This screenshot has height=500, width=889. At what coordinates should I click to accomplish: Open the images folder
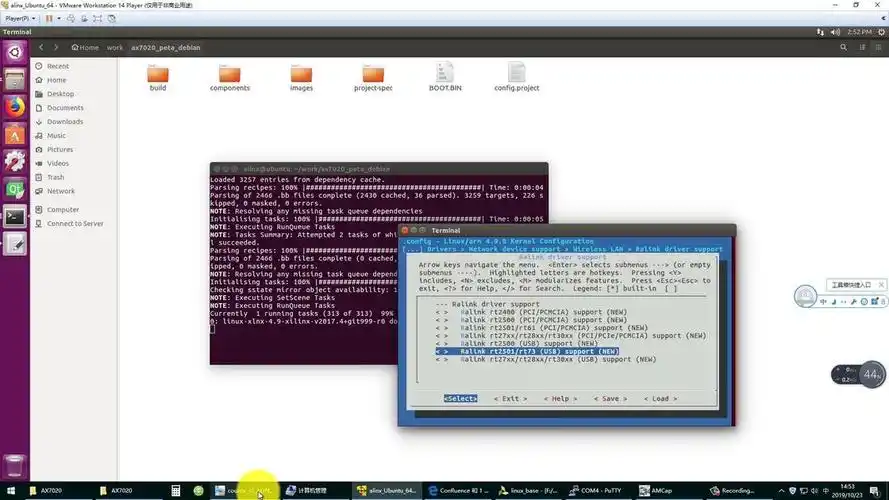tap(301, 78)
